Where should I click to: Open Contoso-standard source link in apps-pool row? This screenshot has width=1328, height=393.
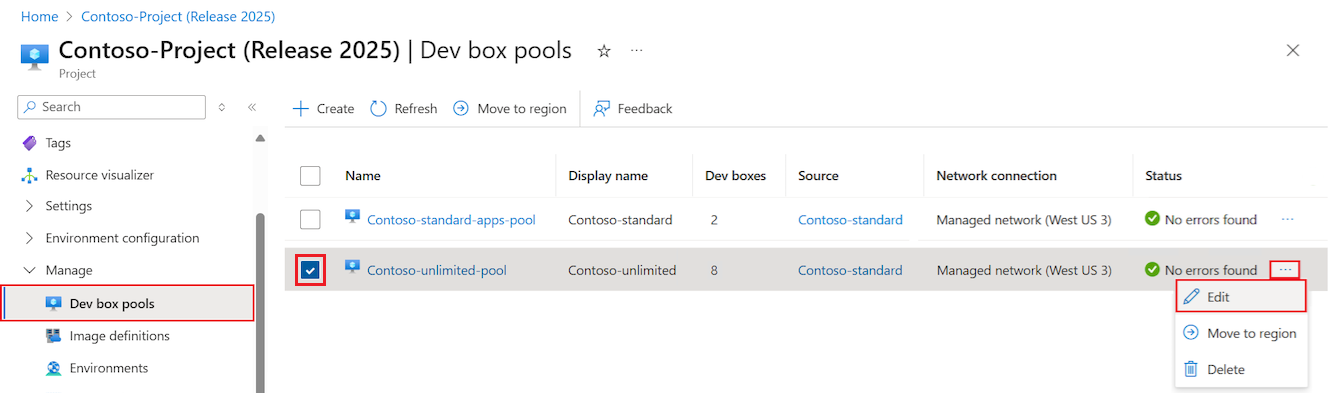(x=850, y=219)
